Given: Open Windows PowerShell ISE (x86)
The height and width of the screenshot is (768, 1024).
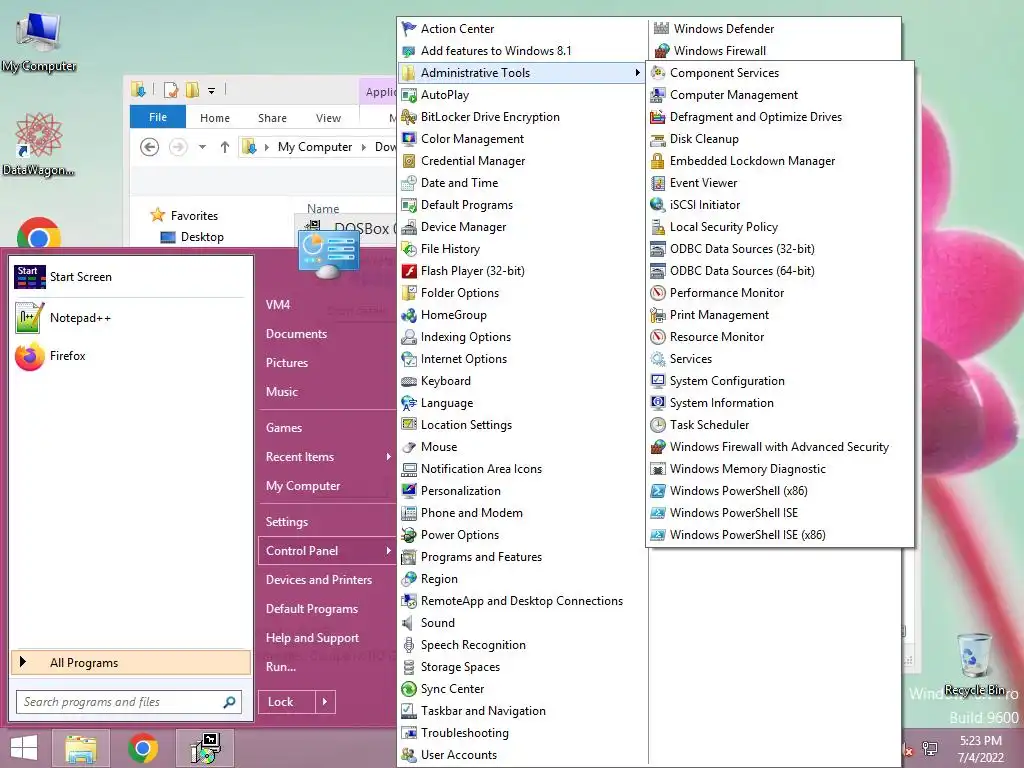Looking at the screenshot, I should click(x=748, y=535).
